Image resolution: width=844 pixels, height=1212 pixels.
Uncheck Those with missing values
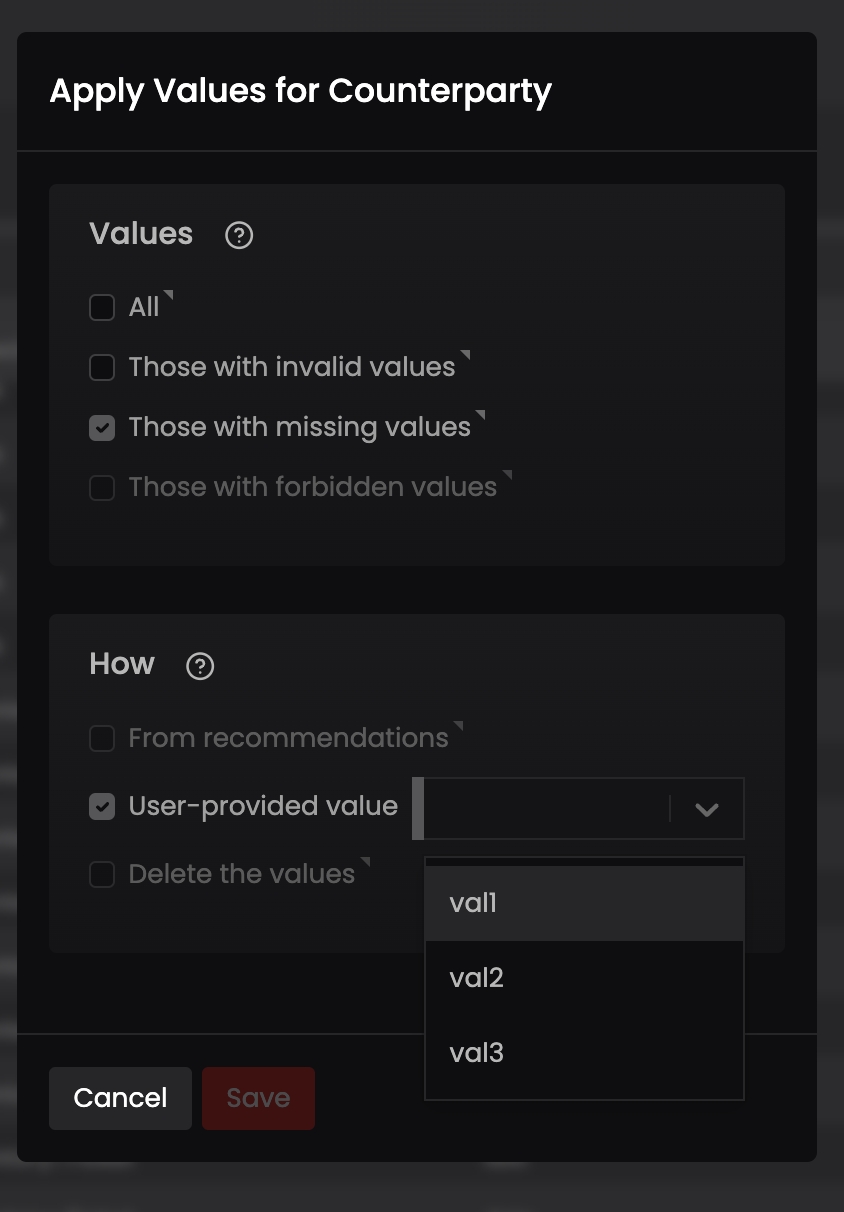coord(102,428)
